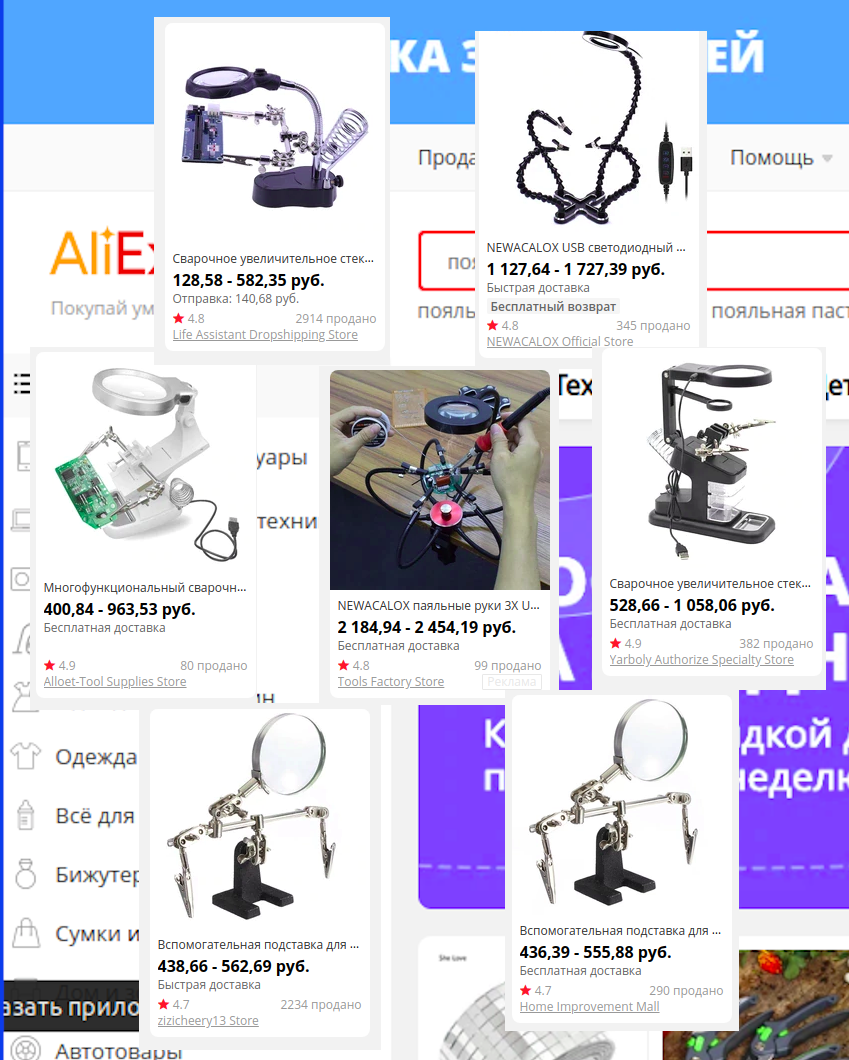Open Yarboly Authorize Specialty Store link

702,659
